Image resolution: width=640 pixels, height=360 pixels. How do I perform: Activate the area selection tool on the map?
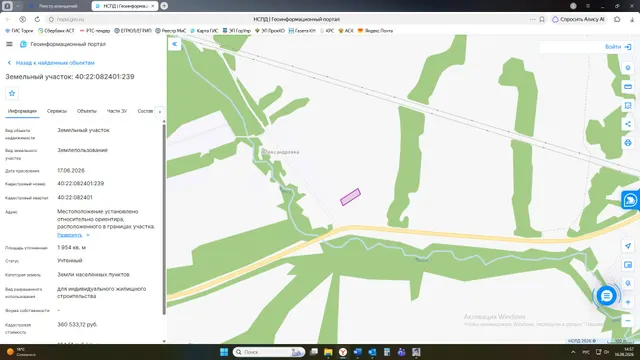pos(628,105)
